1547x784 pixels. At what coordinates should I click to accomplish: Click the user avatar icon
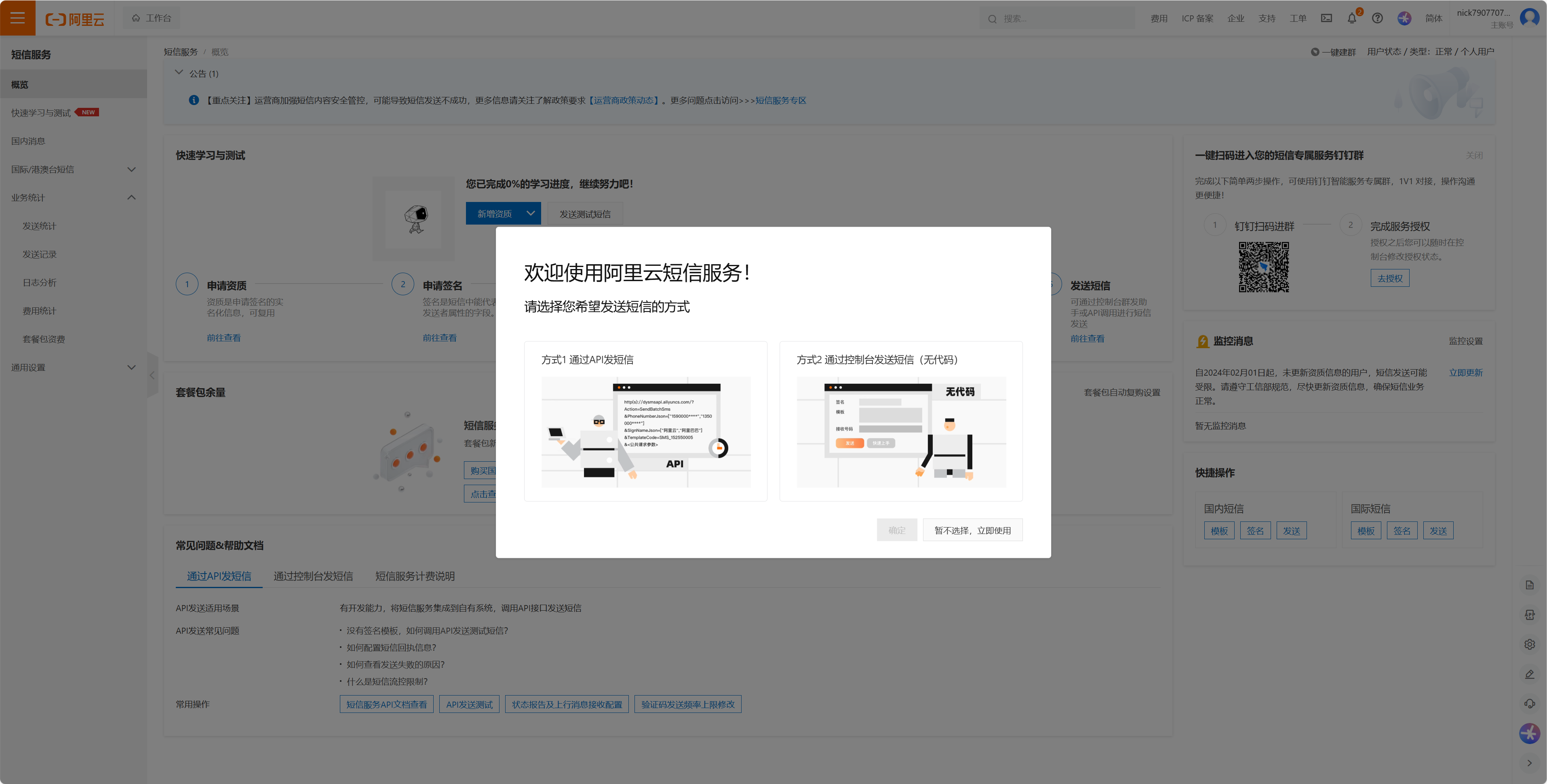1528,17
